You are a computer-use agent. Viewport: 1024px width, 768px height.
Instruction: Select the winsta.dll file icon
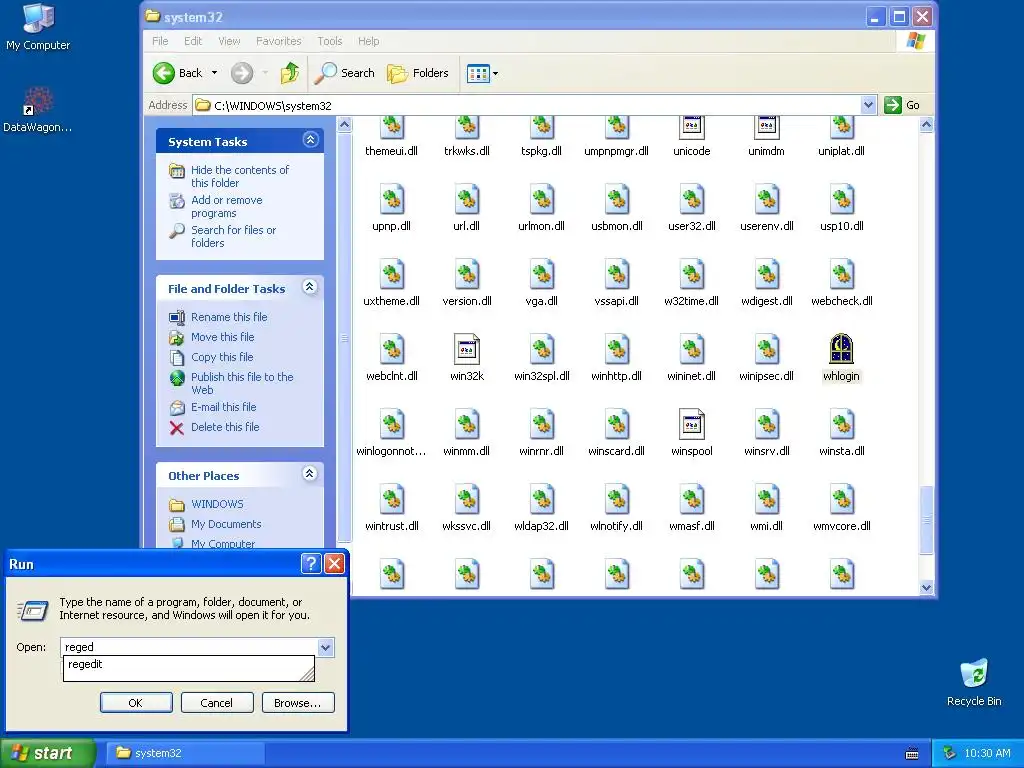click(842, 424)
